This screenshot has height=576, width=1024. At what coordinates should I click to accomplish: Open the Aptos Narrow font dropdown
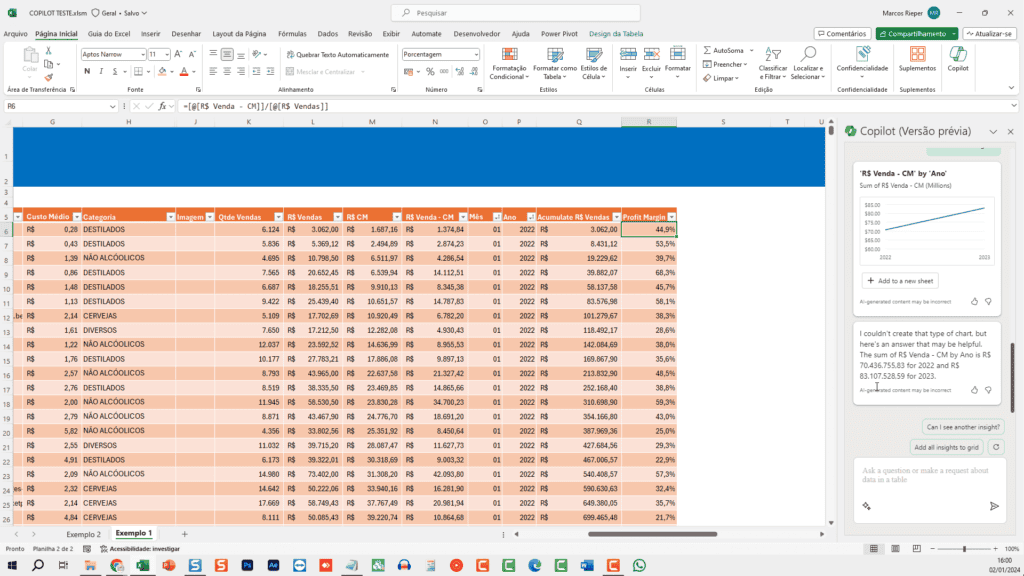(143, 53)
